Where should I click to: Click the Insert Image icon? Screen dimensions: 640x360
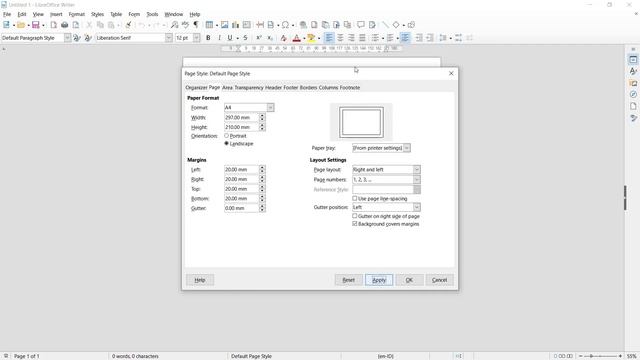224,25
